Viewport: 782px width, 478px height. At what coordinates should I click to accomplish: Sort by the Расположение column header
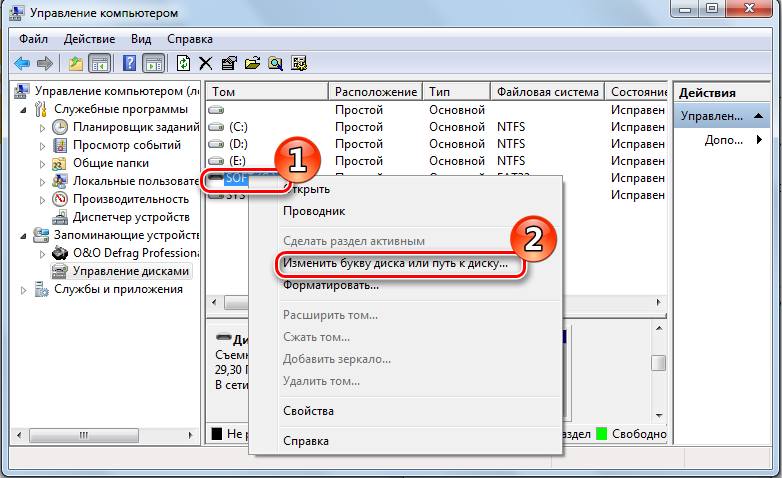pyautogui.click(x=376, y=92)
